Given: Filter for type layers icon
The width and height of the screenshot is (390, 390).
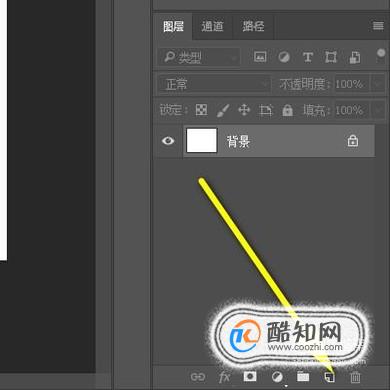Looking at the screenshot, I should pyautogui.click(x=307, y=57).
